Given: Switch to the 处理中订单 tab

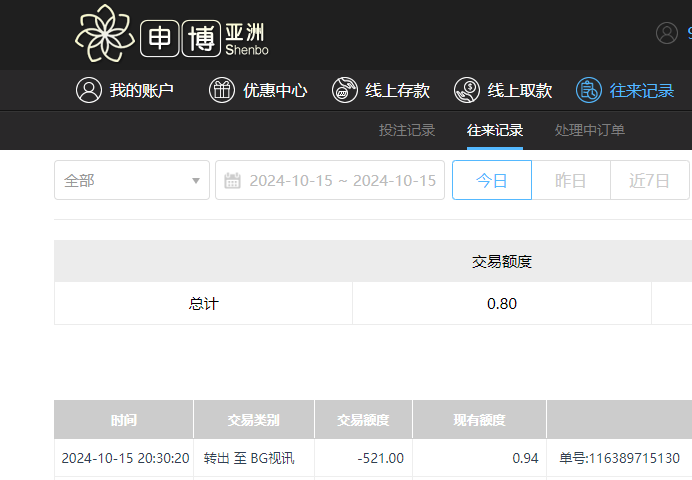Looking at the screenshot, I should coord(590,130).
